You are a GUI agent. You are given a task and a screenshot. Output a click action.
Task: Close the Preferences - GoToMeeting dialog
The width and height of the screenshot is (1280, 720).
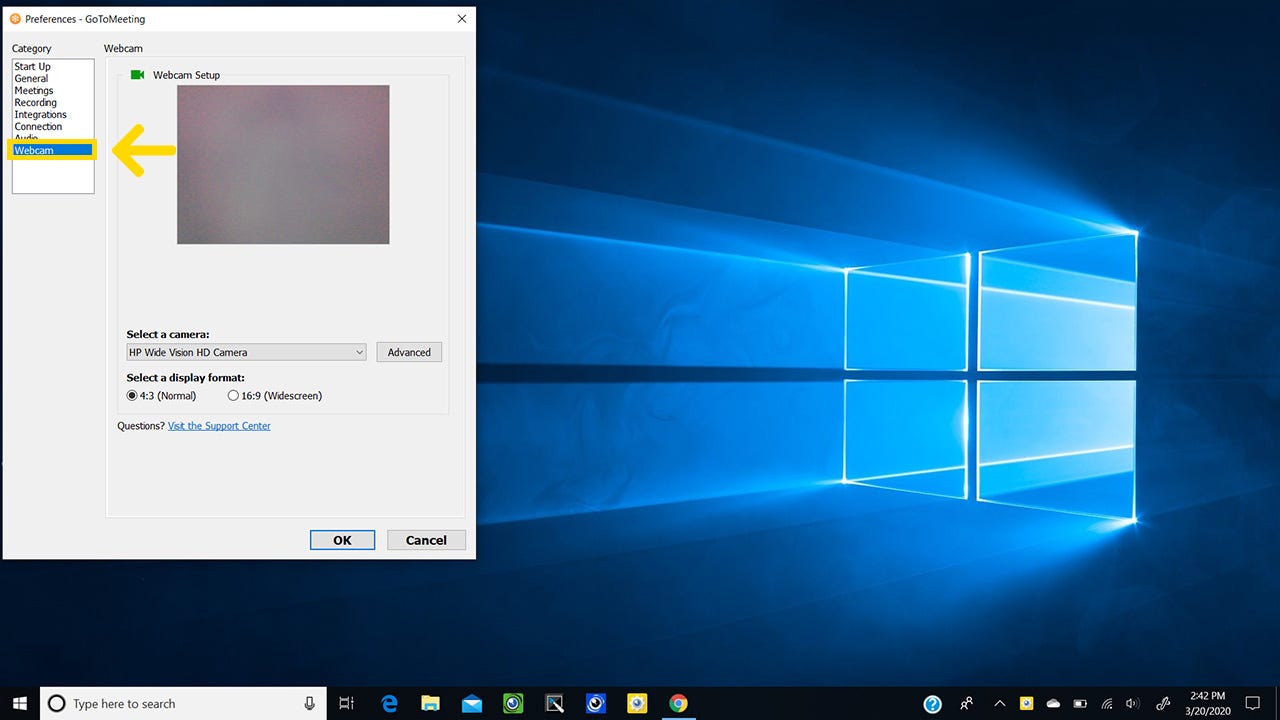(462, 19)
